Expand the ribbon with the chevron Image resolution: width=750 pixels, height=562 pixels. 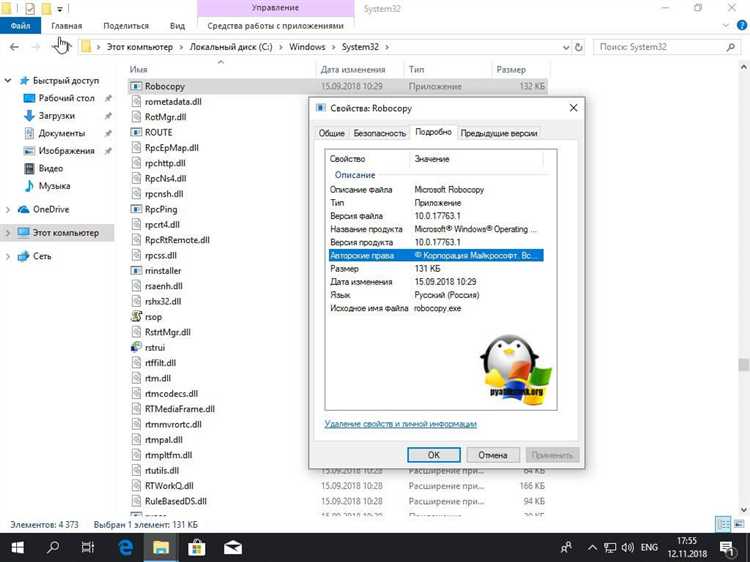[726, 25]
